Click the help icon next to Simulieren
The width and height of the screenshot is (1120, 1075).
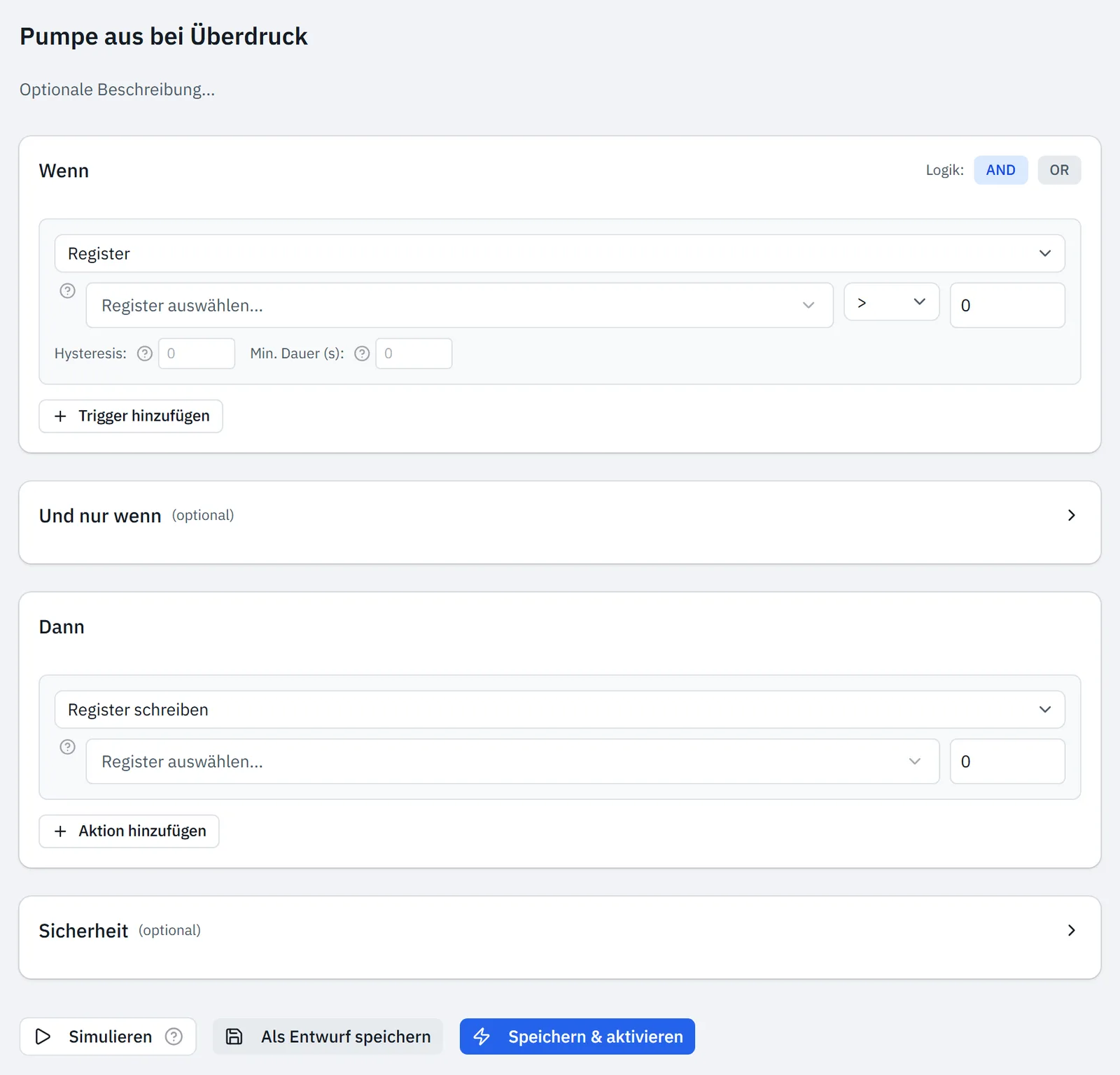[x=174, y=1037]
